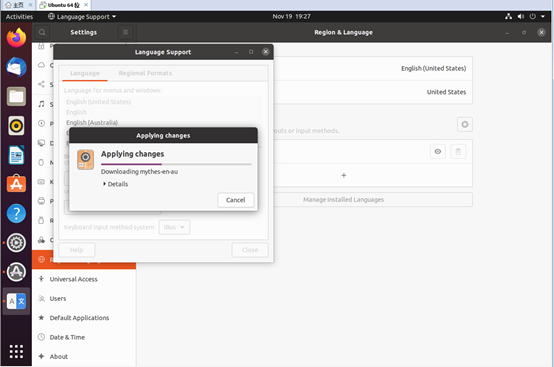Viewport: 554px width, 367px height.
Task: Click the Nov 19 19:27 clock
Action: [x=291, y=16]
